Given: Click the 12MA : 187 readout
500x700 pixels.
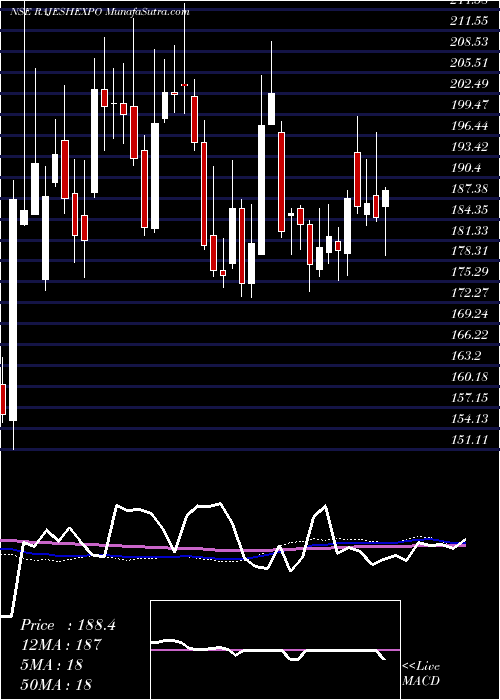Looking at the screenshot, I should pos(61,645).
